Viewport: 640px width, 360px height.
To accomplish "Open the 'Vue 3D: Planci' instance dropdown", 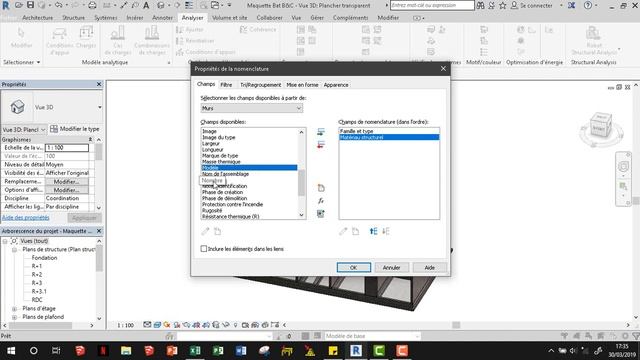I will click(24, 129).
